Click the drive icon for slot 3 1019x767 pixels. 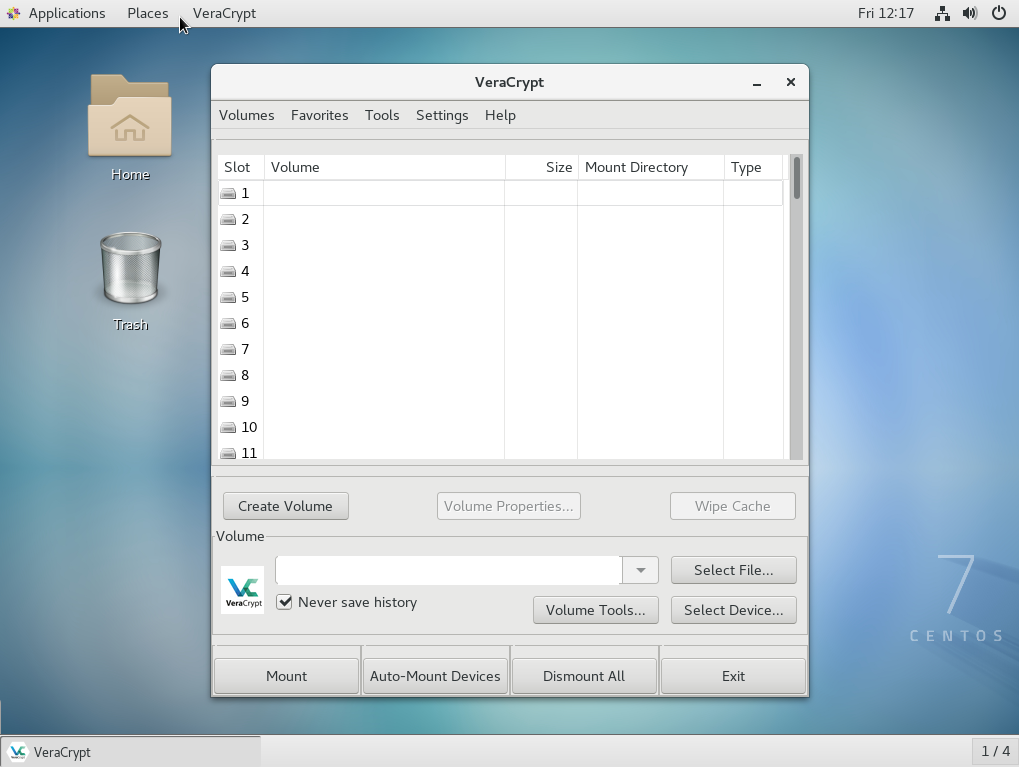[228, 245]
